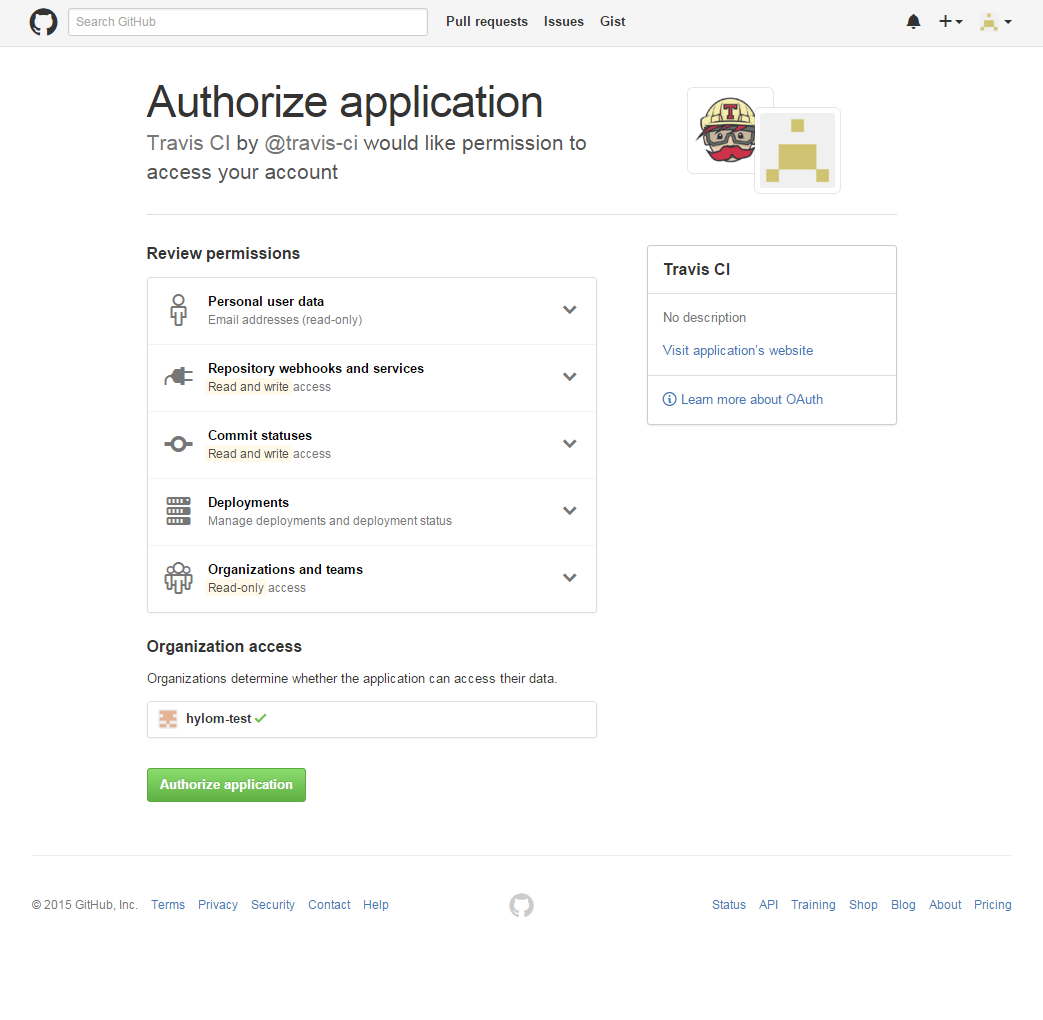
Task: Open Pricing footer link
Action: 992,905
